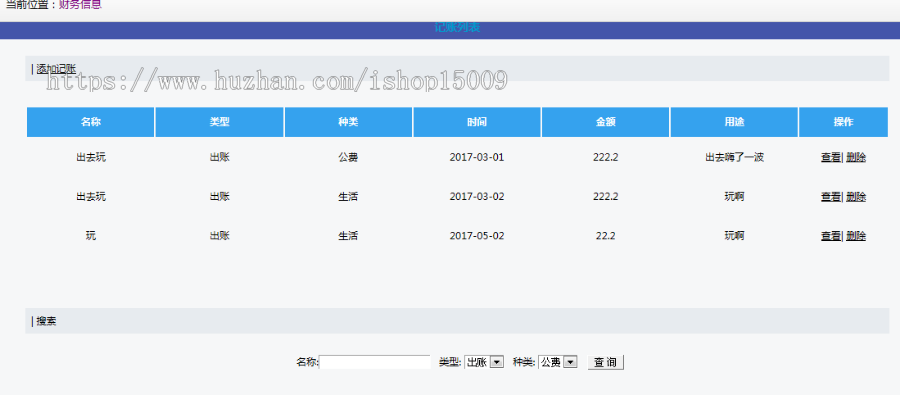Delete the 2017-03-01 record via 删除
The width and height of the screenshot is (900, 395).
pyautogui.click(x=856, y=157)
